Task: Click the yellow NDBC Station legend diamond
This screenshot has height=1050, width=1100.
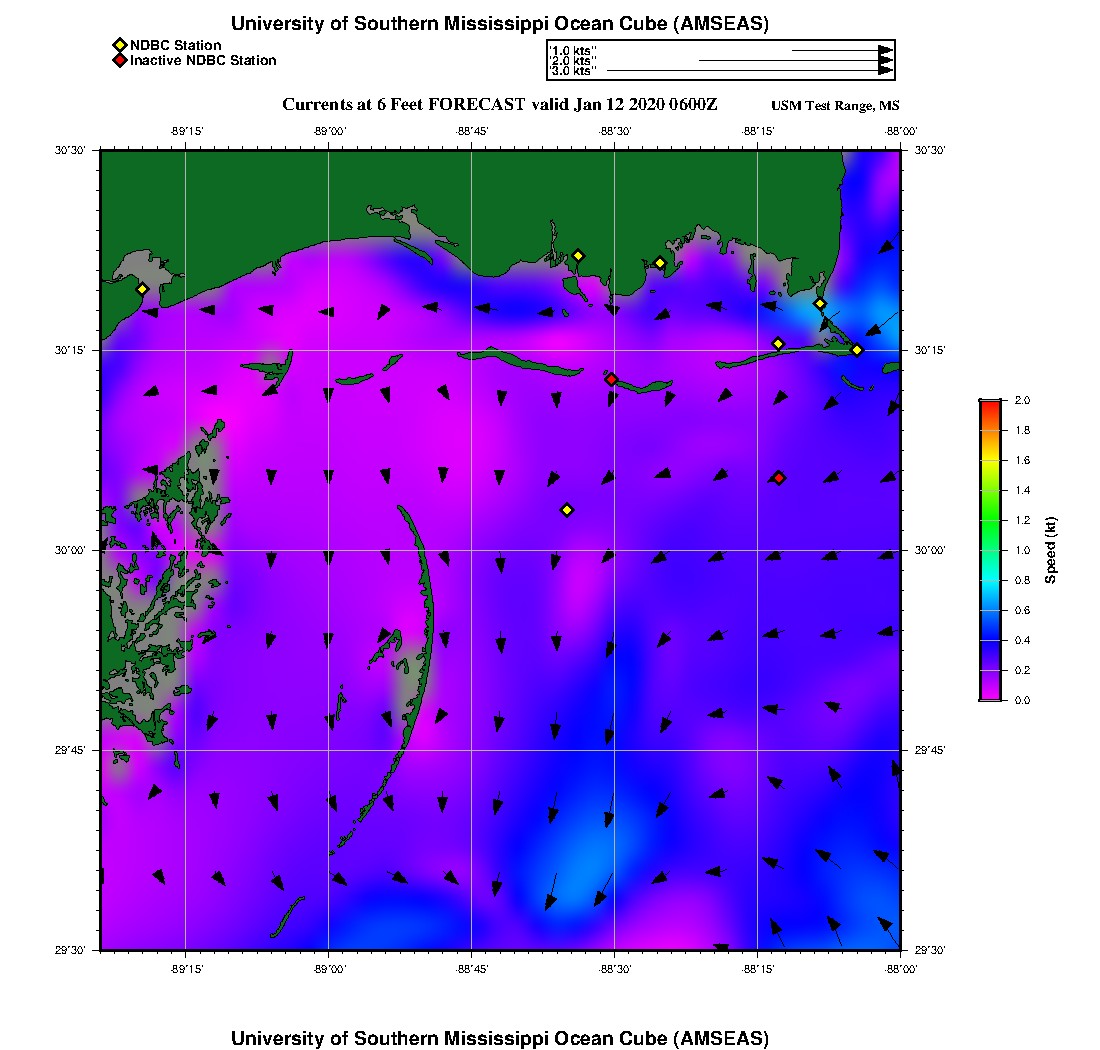Action: click(119, 45)
